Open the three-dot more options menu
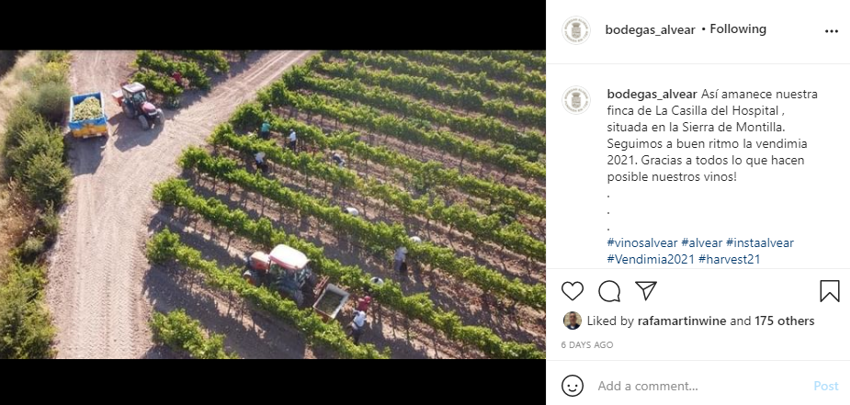The image size is (850, 405). [831, 31]
